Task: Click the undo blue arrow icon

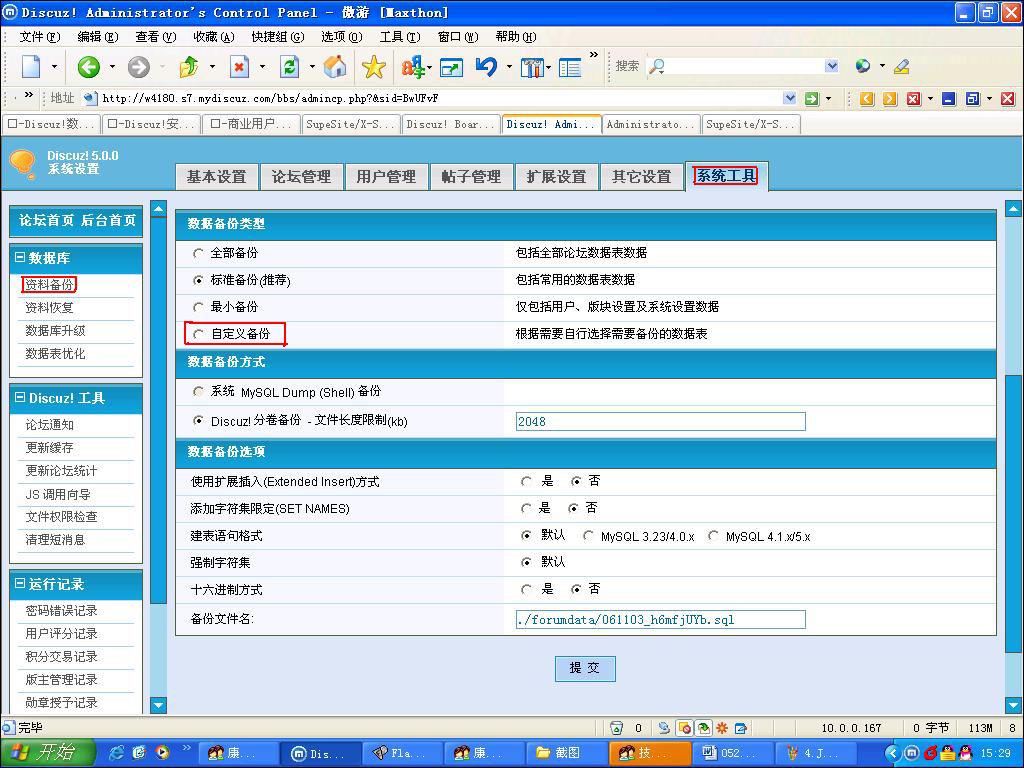Action: point(487,66)
